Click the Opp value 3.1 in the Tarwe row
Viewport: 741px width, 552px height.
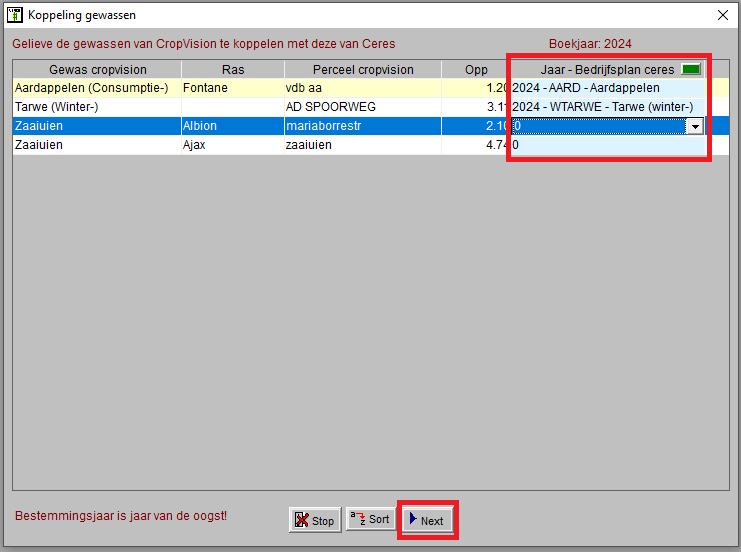(x=476, y=107)
